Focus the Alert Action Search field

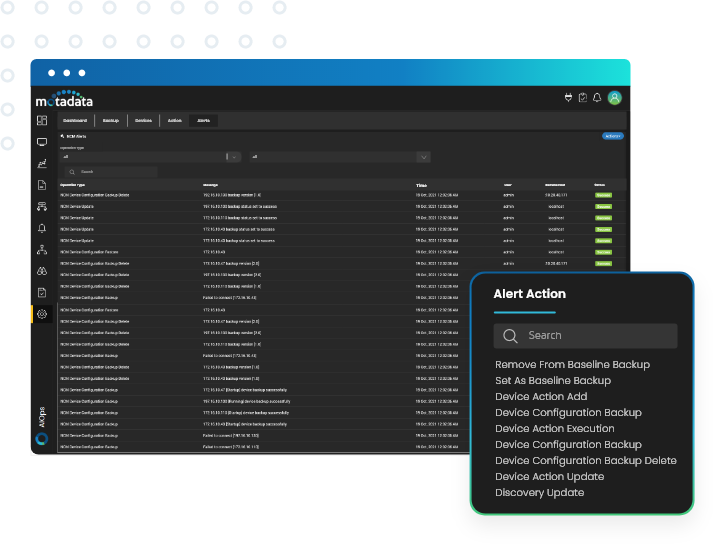(x=585, y=336)
